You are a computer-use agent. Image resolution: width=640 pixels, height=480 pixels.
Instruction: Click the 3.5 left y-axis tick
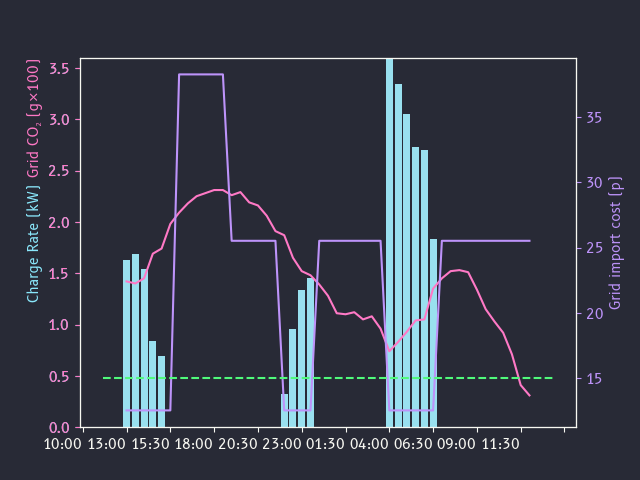58,69
